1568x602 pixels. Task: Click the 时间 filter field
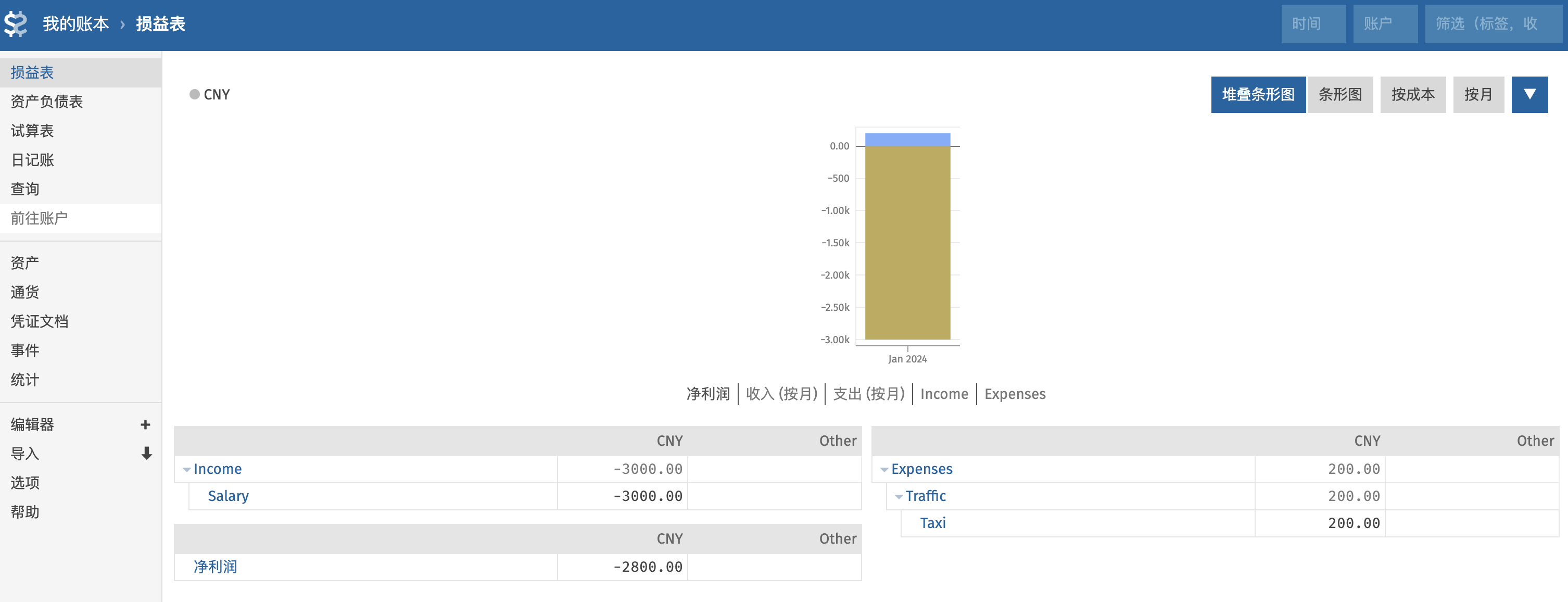pos(1313,24)
